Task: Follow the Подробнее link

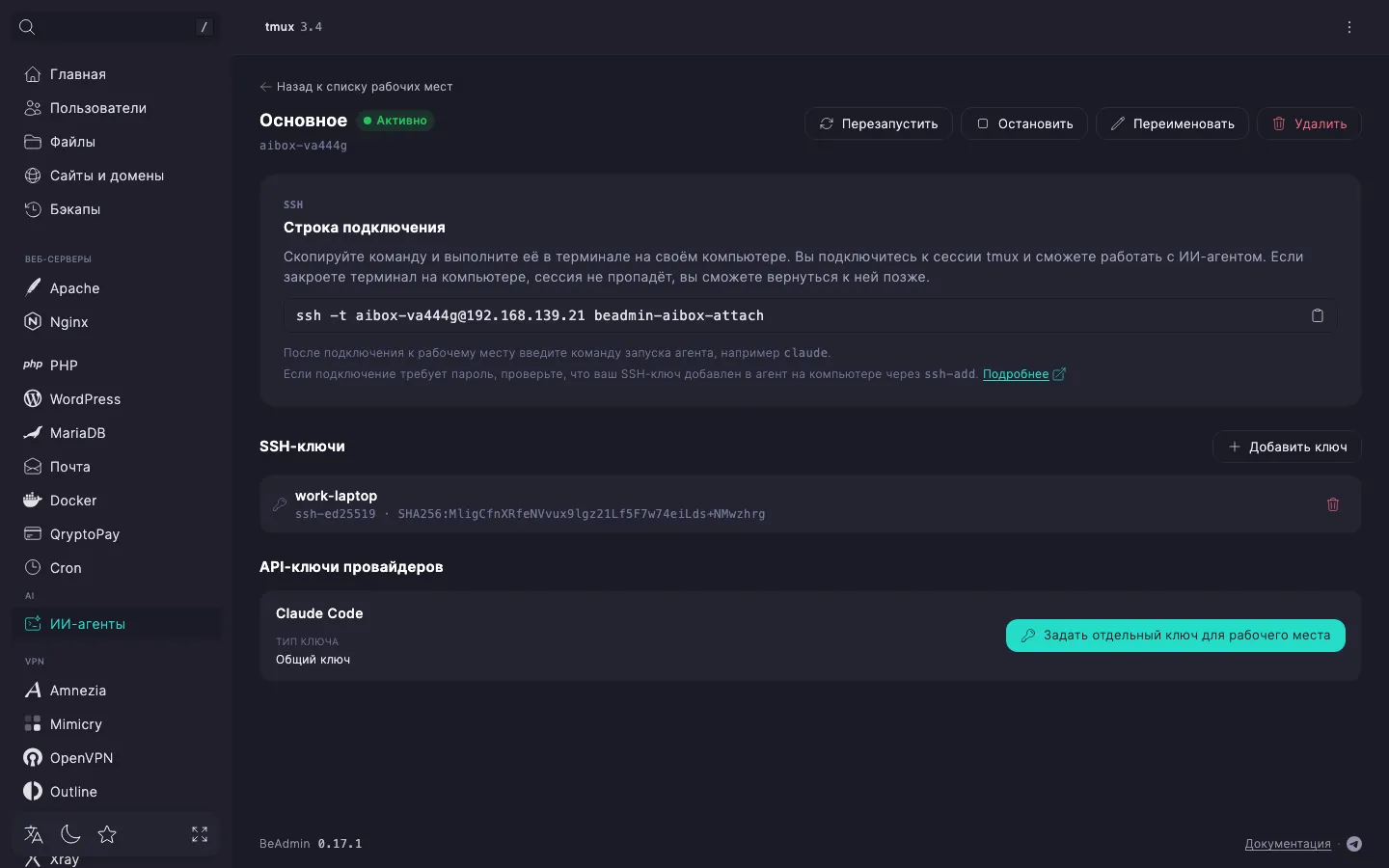Action: click(1016, 374)
